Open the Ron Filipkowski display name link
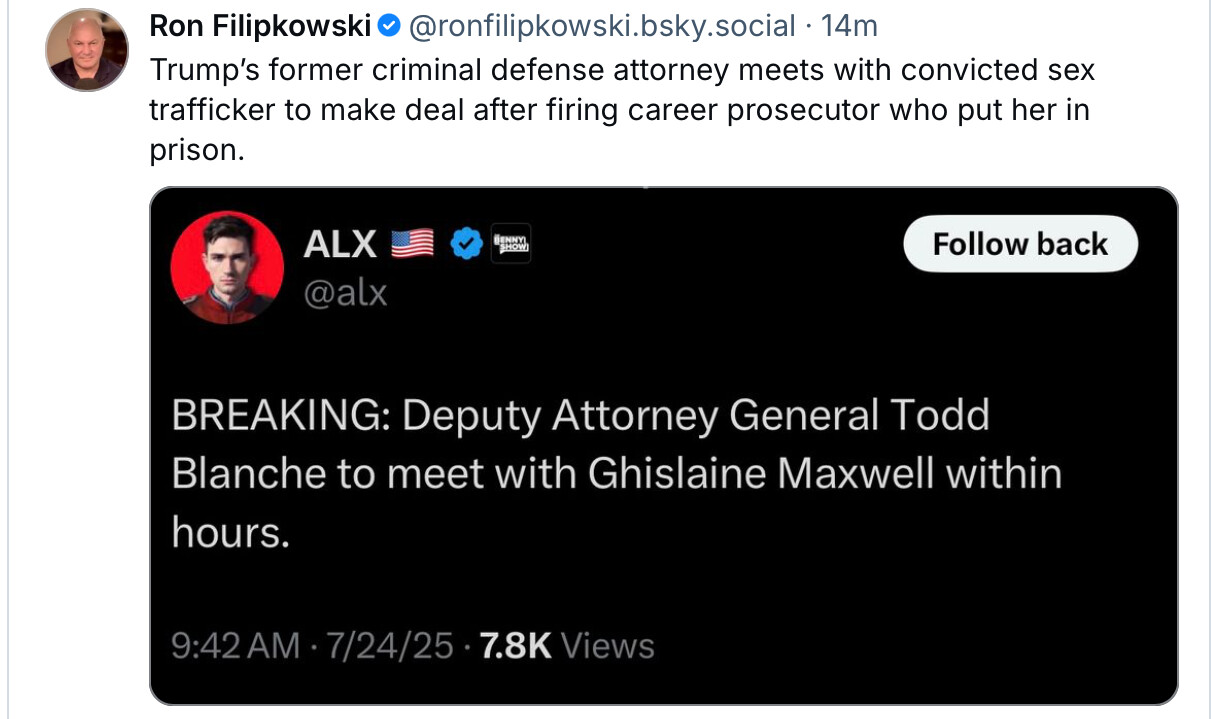Viewport: 1211px width, 719px height. tap(260, 27)
